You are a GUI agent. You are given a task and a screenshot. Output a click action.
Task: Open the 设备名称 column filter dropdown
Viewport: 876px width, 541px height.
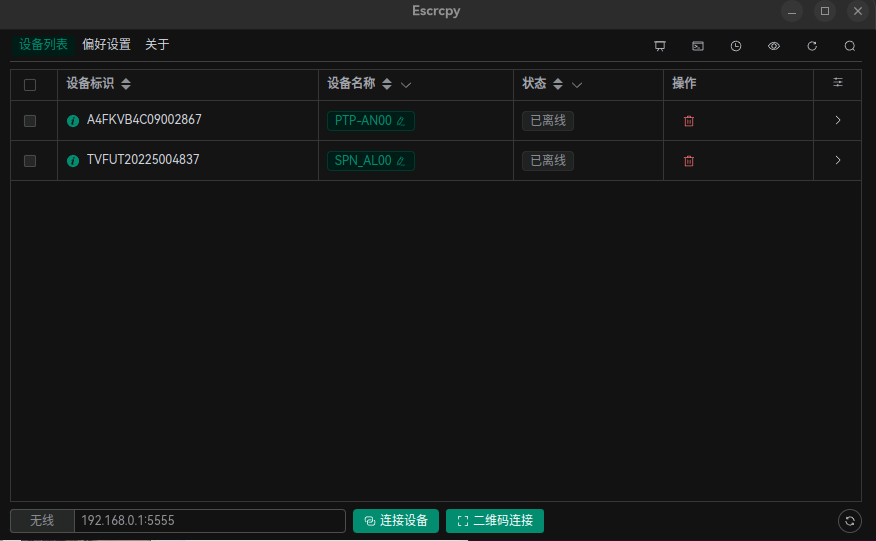click(406, 85)
